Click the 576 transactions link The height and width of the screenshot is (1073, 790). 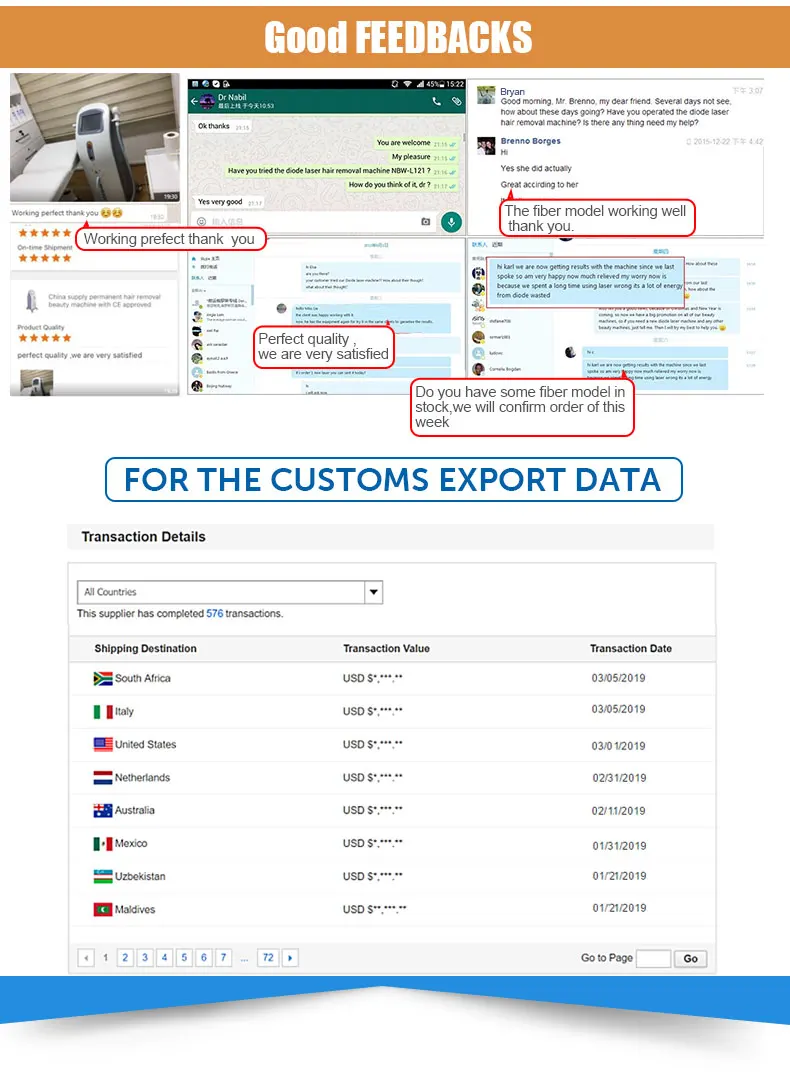pos(214,614)
